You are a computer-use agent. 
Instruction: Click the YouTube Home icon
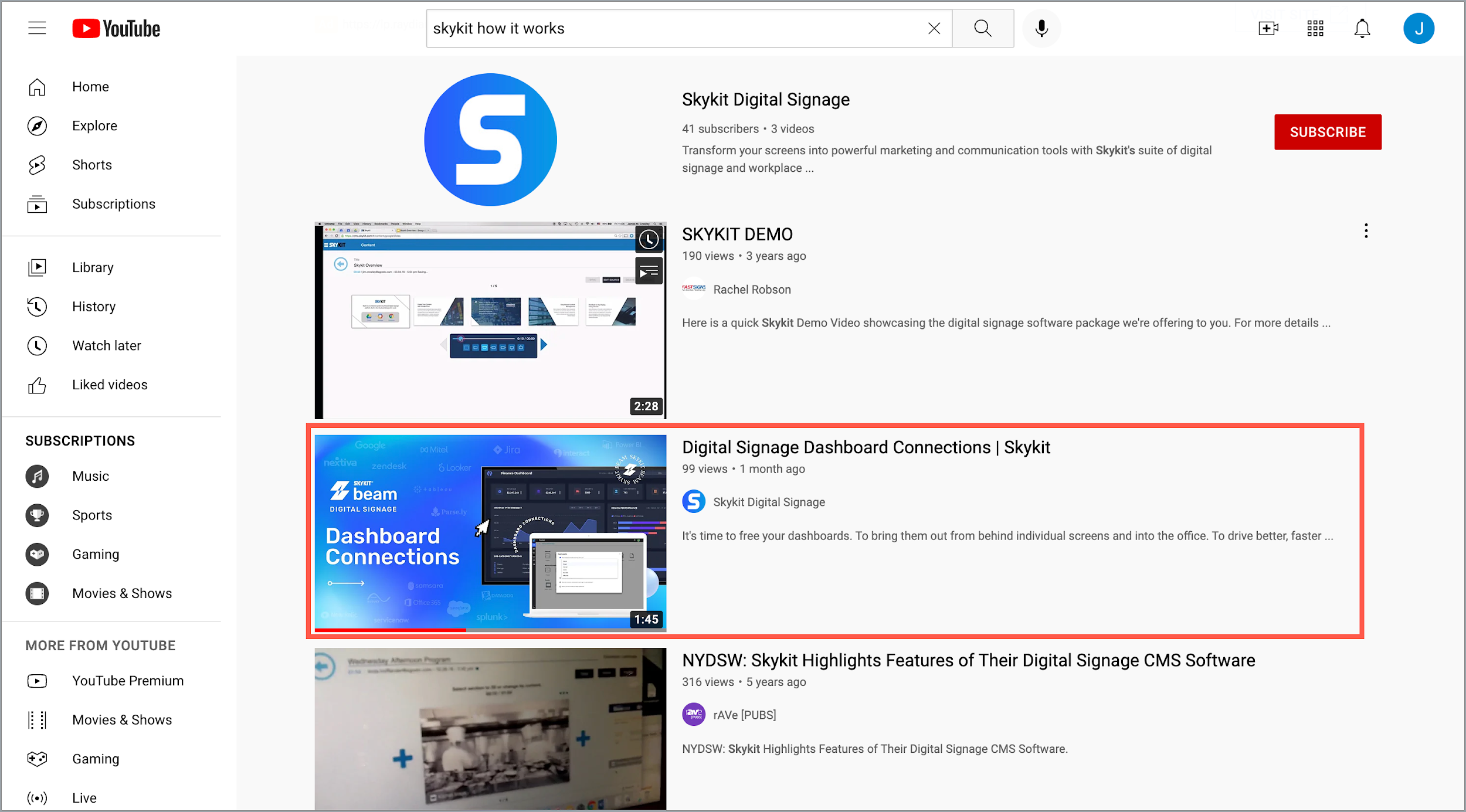pyautogui.click(x=37, y=87)
